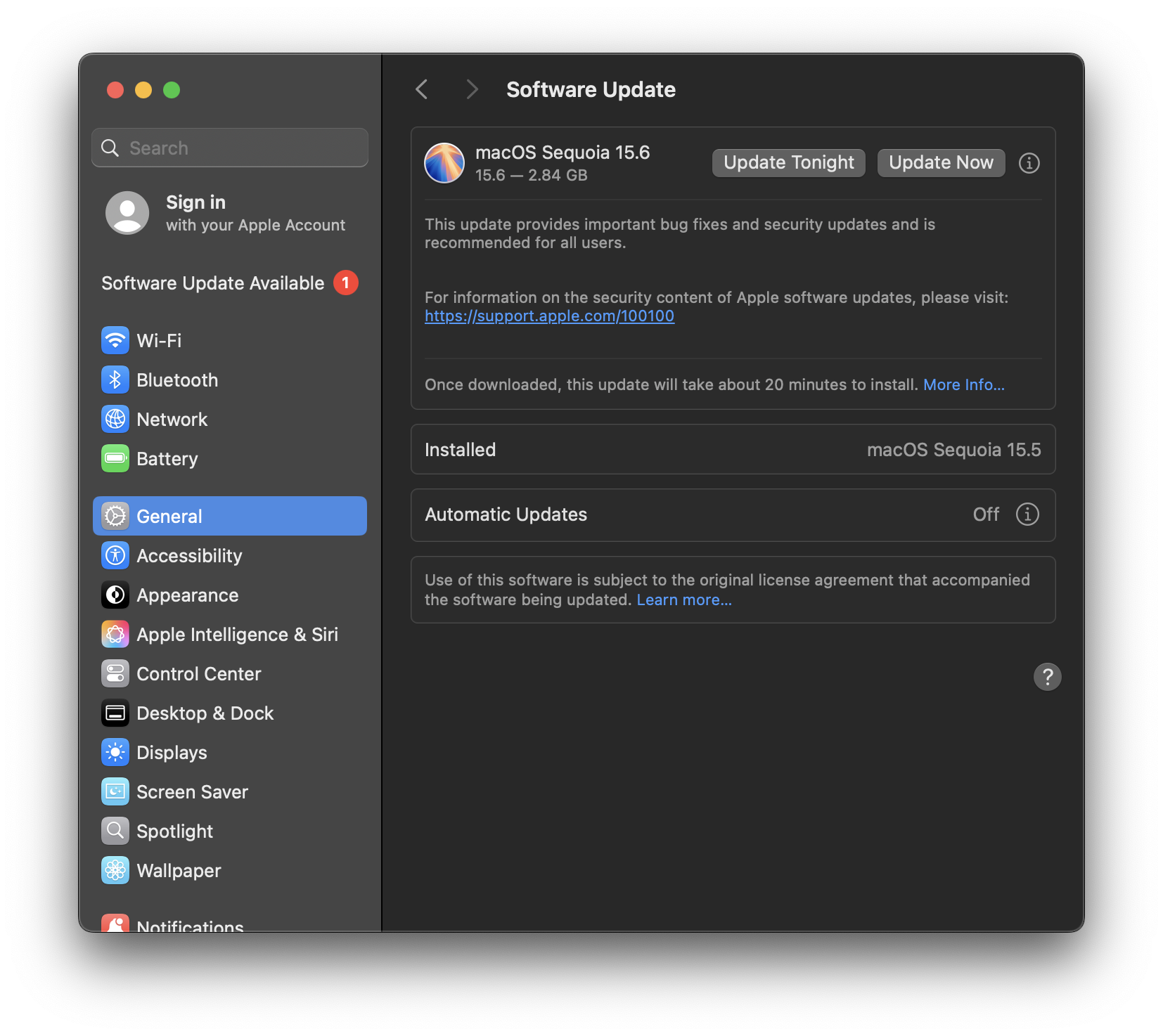Screen dimensions: 1163x1036
Task: Open Notifications bell icon
Action: (x=115, y=923)
